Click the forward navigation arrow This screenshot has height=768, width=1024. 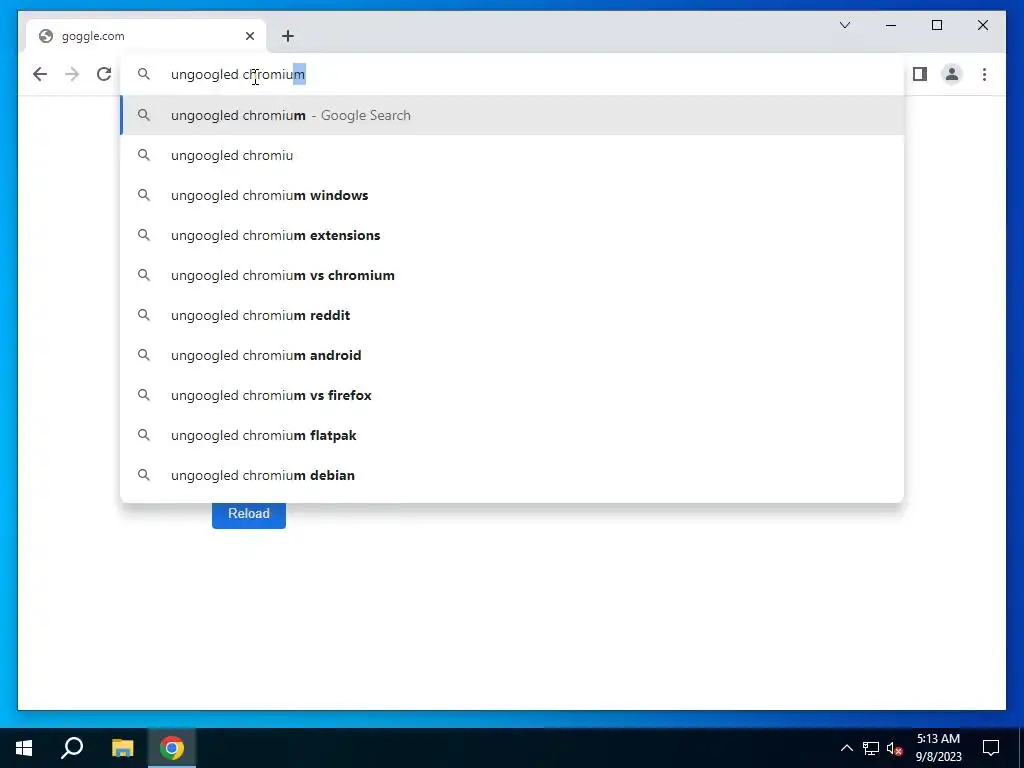click(x=72, y=74)
